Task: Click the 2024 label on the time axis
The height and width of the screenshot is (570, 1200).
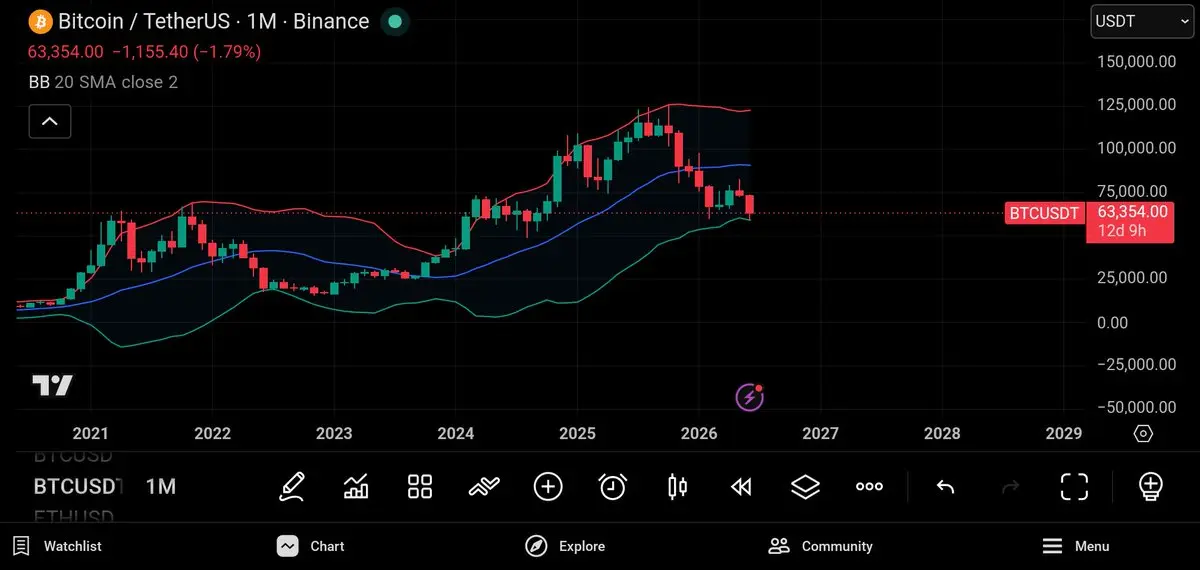Action: 456,433
